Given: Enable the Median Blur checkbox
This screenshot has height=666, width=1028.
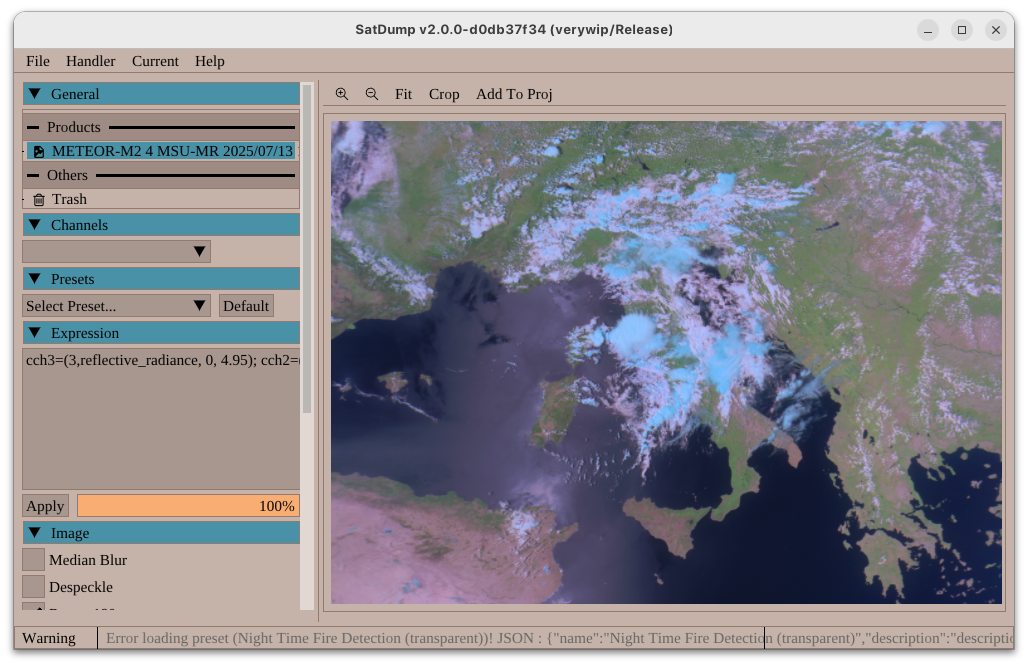Looking at the screenshot, I should 34,560.
